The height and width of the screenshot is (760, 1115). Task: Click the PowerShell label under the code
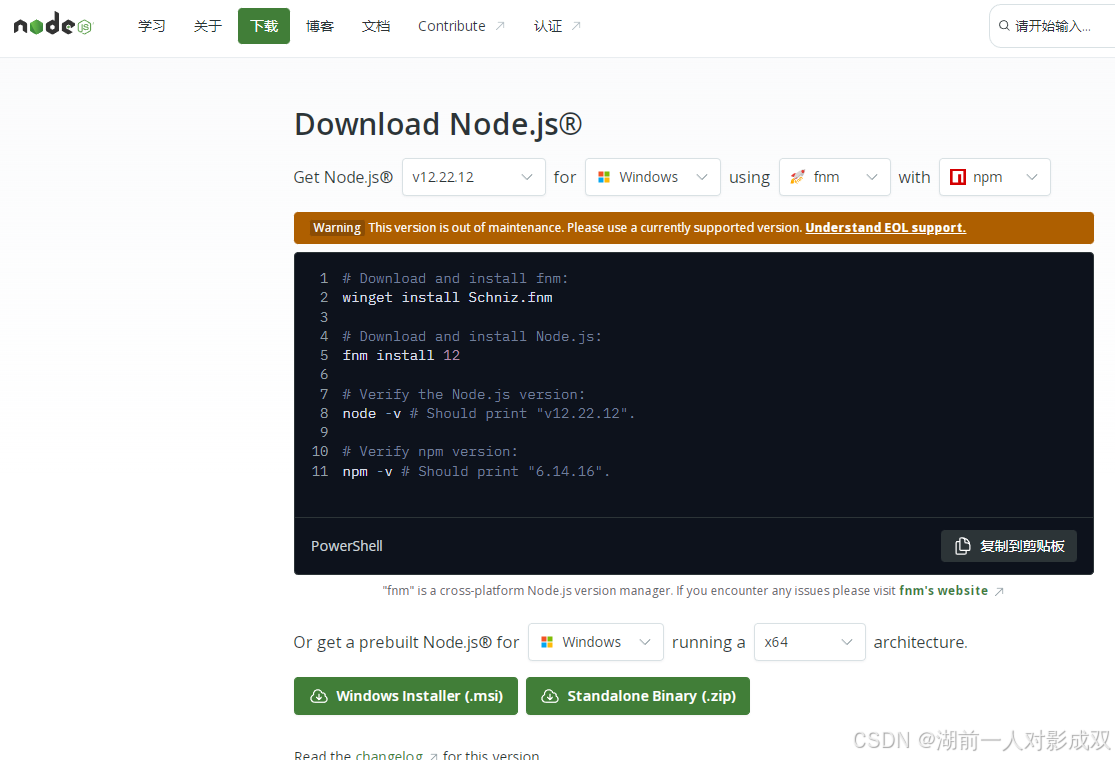coord(347,546)
